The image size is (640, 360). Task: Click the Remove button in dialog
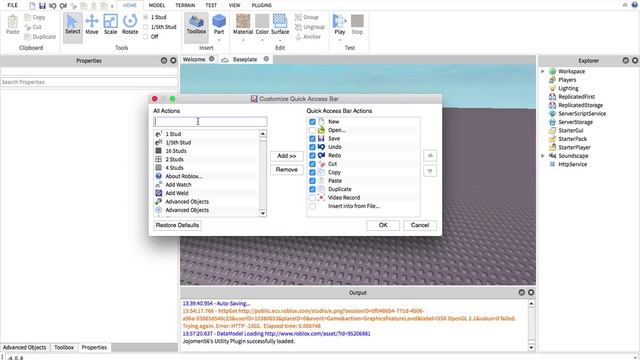click(x=287, y=169)
